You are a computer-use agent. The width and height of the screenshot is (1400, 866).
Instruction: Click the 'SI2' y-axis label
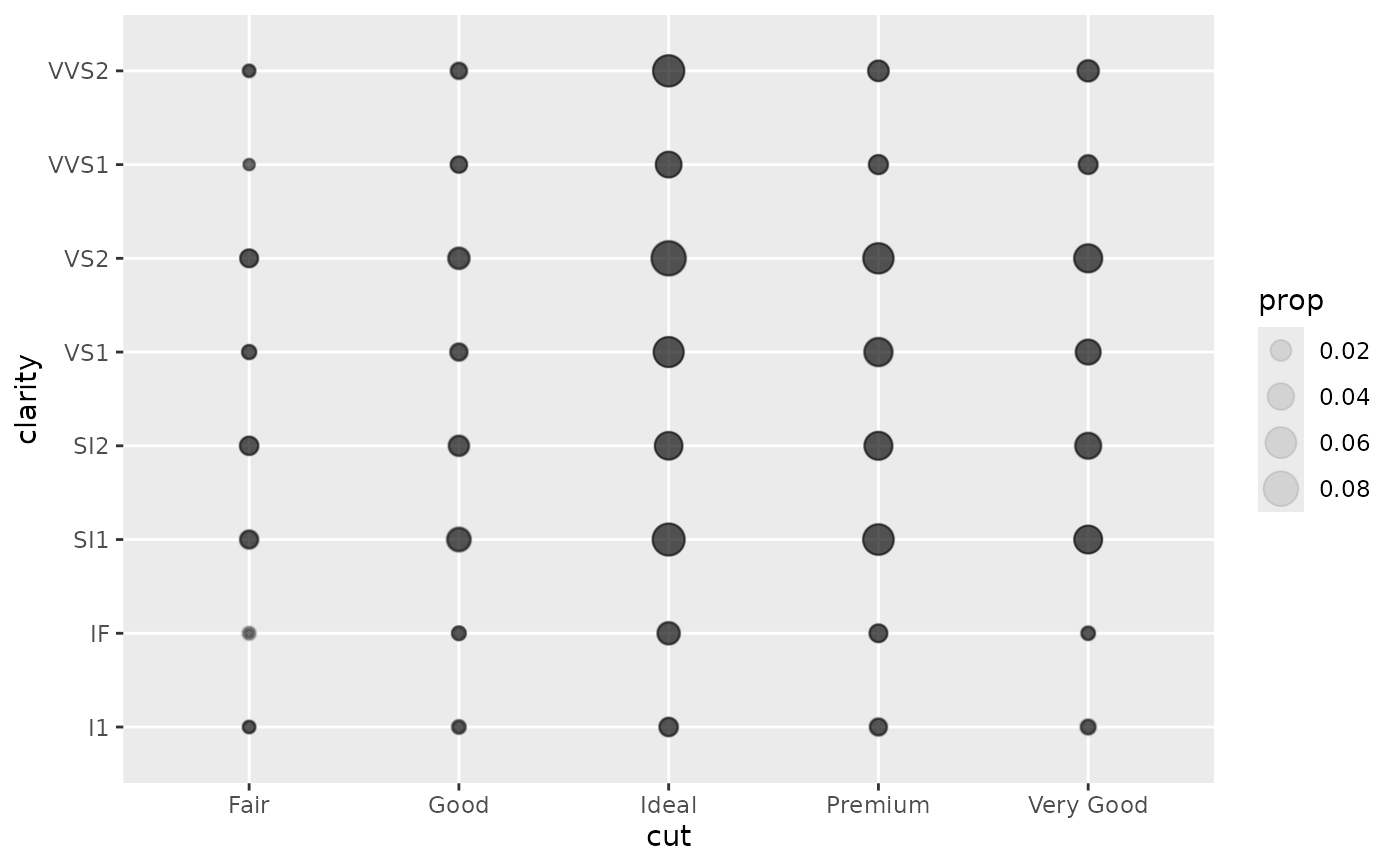coord(90,446)
